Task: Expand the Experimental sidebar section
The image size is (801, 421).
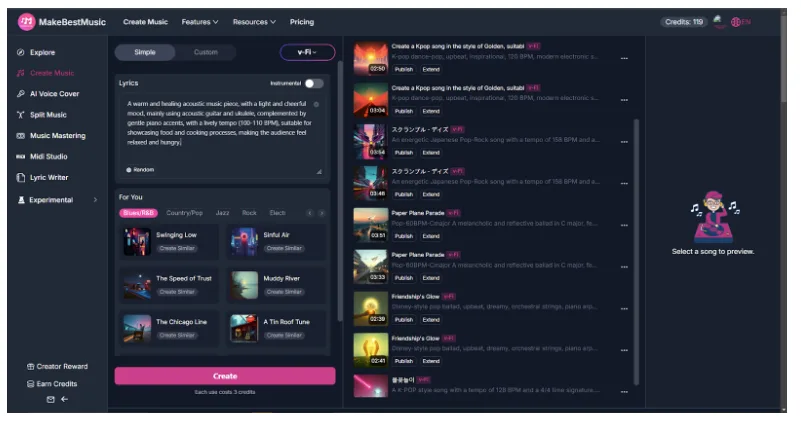Action: [x=58, y=200]
